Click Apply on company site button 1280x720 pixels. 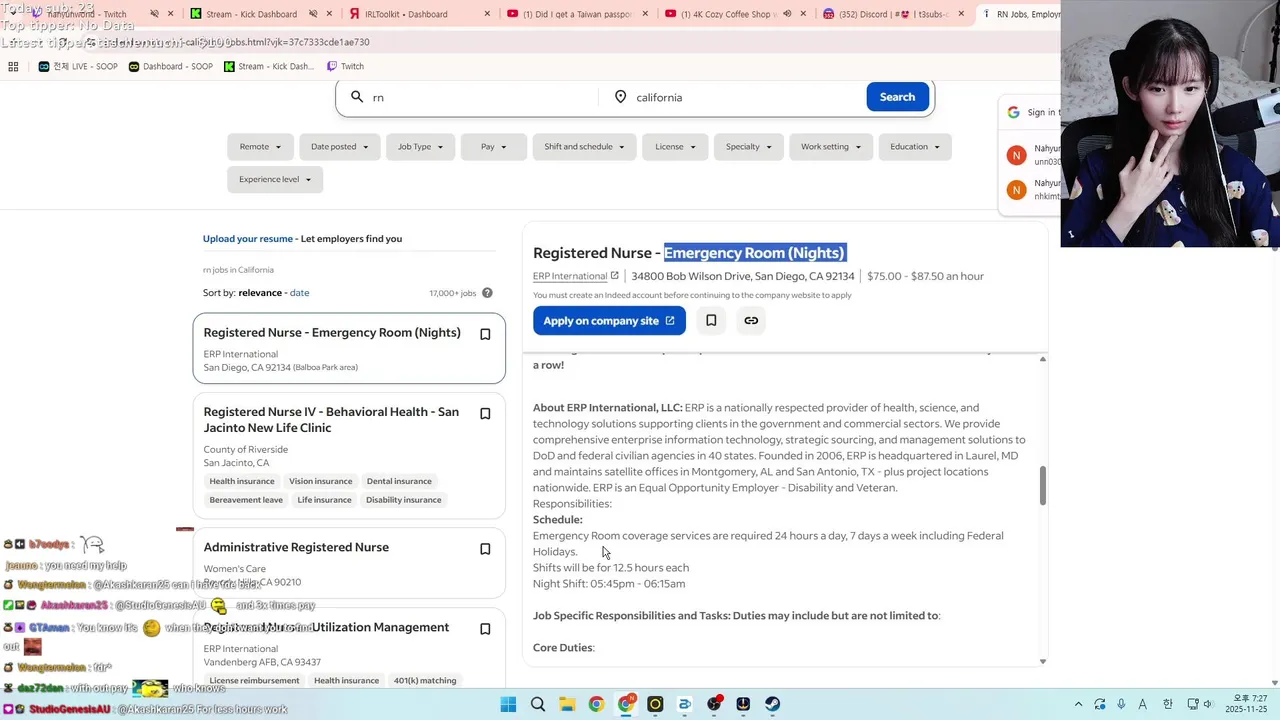coord(609,320)
